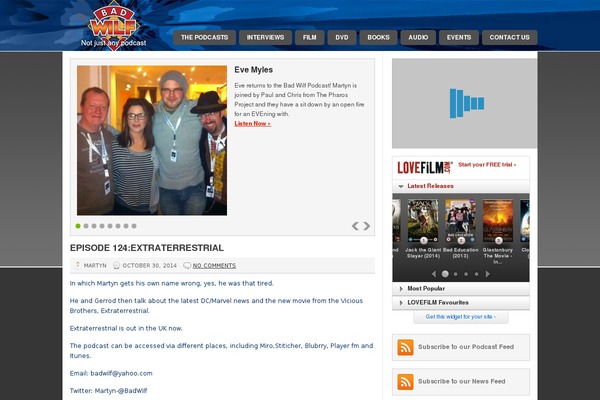Go to the DVD section

(342, 38)
